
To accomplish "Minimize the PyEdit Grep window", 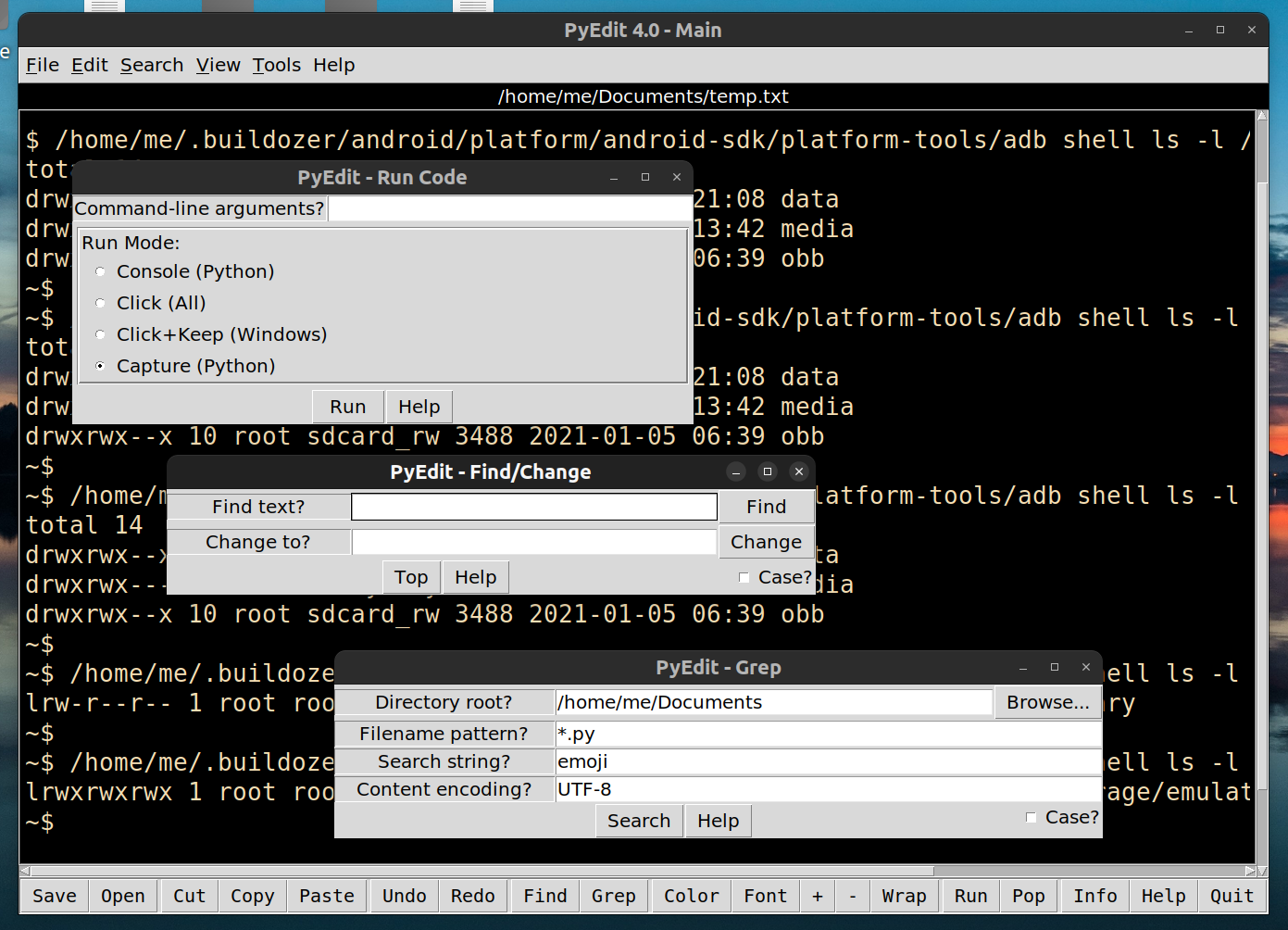I will (1023, 668).
